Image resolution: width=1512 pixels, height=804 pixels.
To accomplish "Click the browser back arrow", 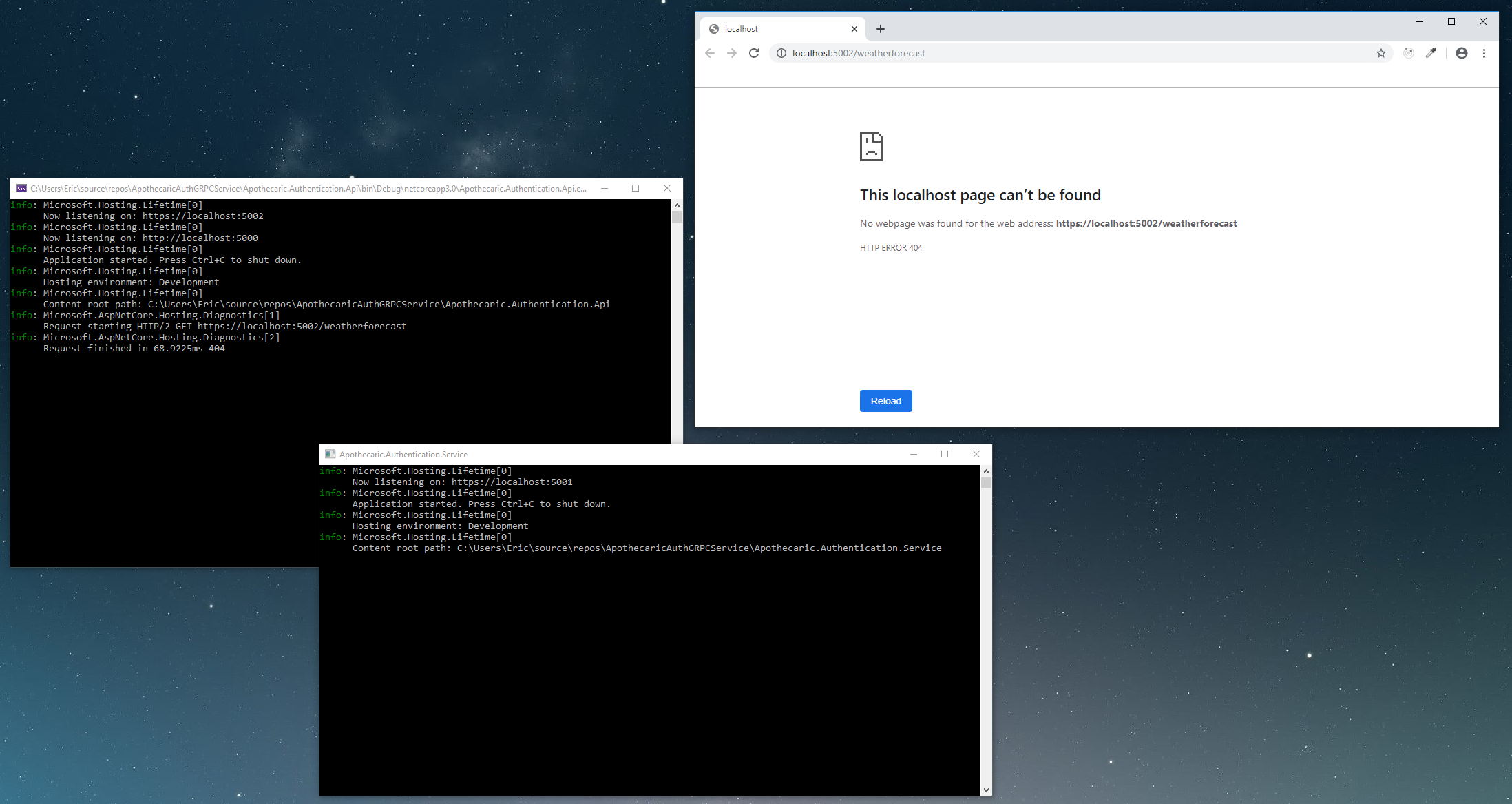I will [710, 53].
